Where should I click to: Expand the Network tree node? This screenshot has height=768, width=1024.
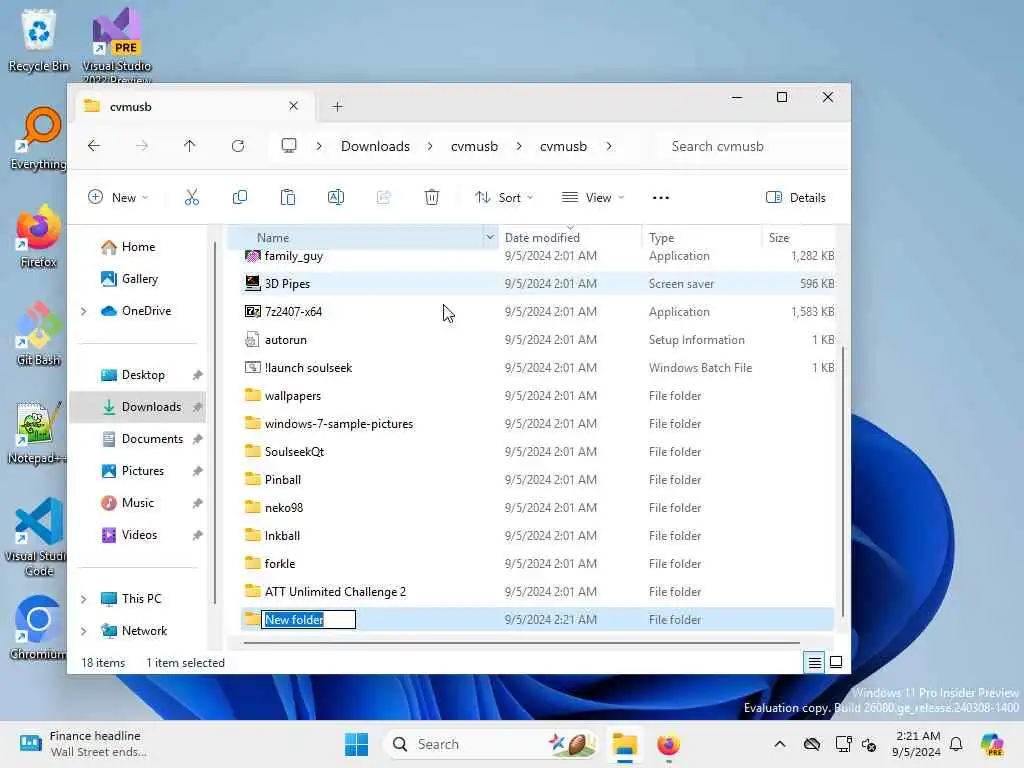84,631
